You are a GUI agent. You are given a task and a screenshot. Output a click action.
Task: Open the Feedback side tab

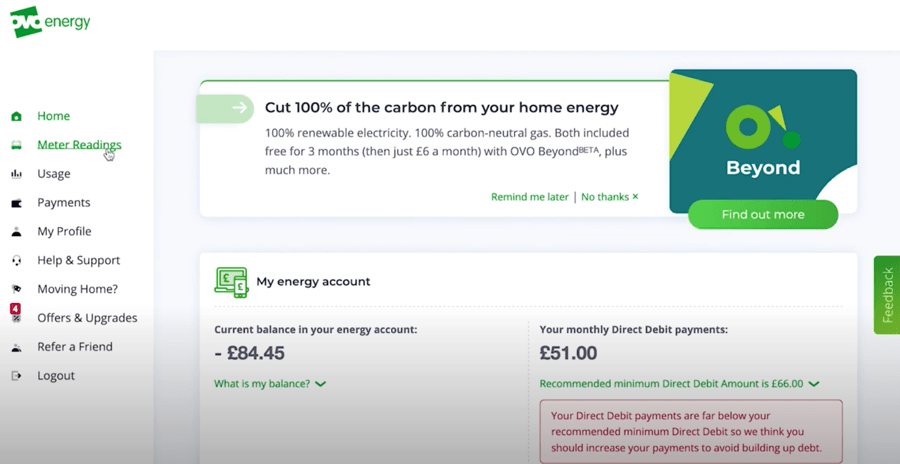coord(887,295)
